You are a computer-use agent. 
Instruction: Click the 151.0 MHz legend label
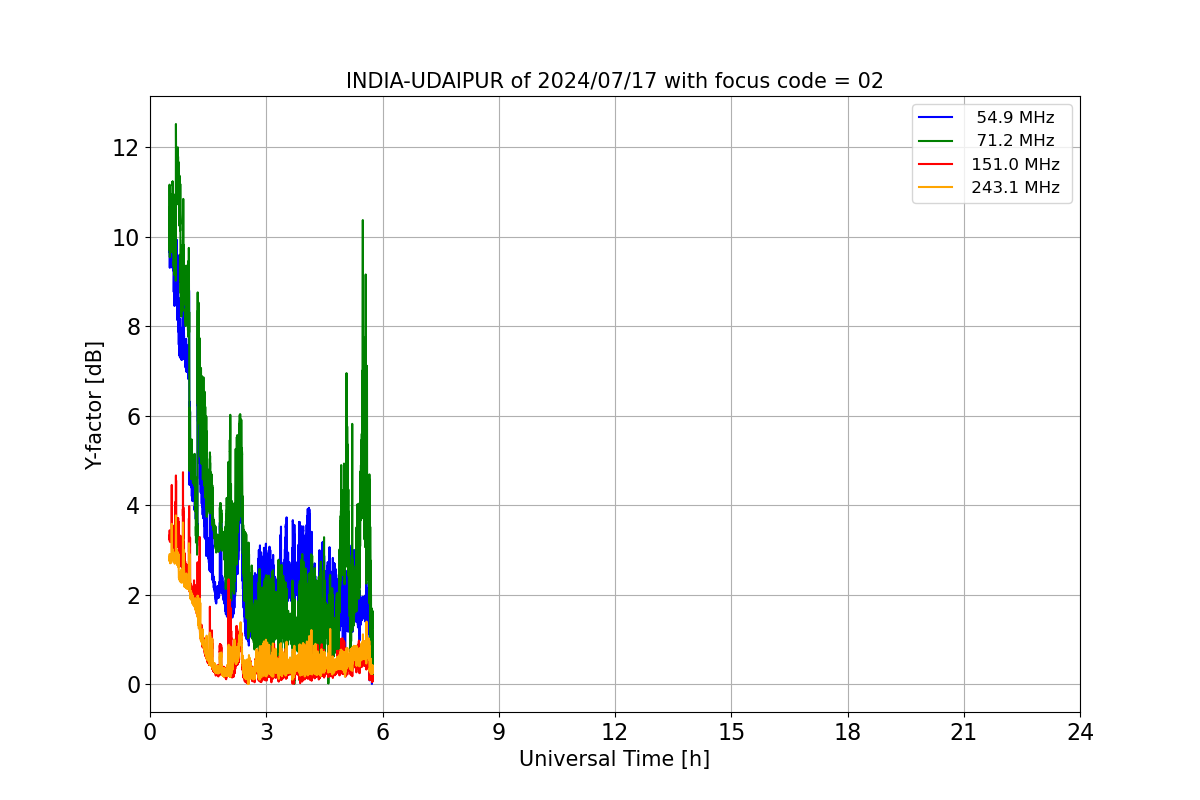click(x=1015, y=164)
